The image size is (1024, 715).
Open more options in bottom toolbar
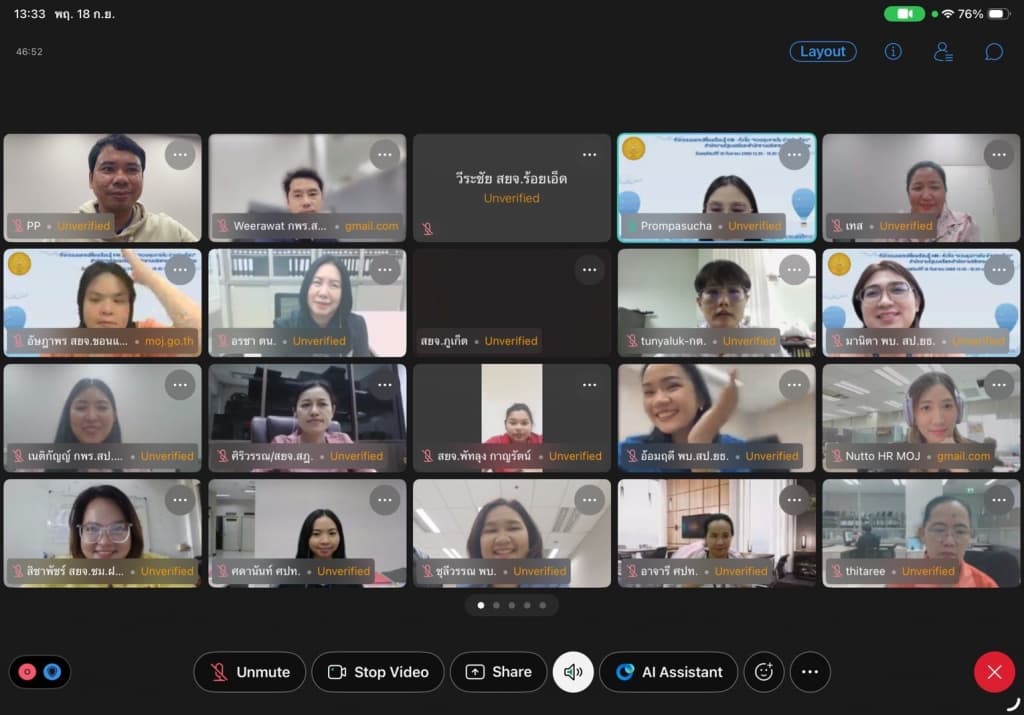click(810, 672)
